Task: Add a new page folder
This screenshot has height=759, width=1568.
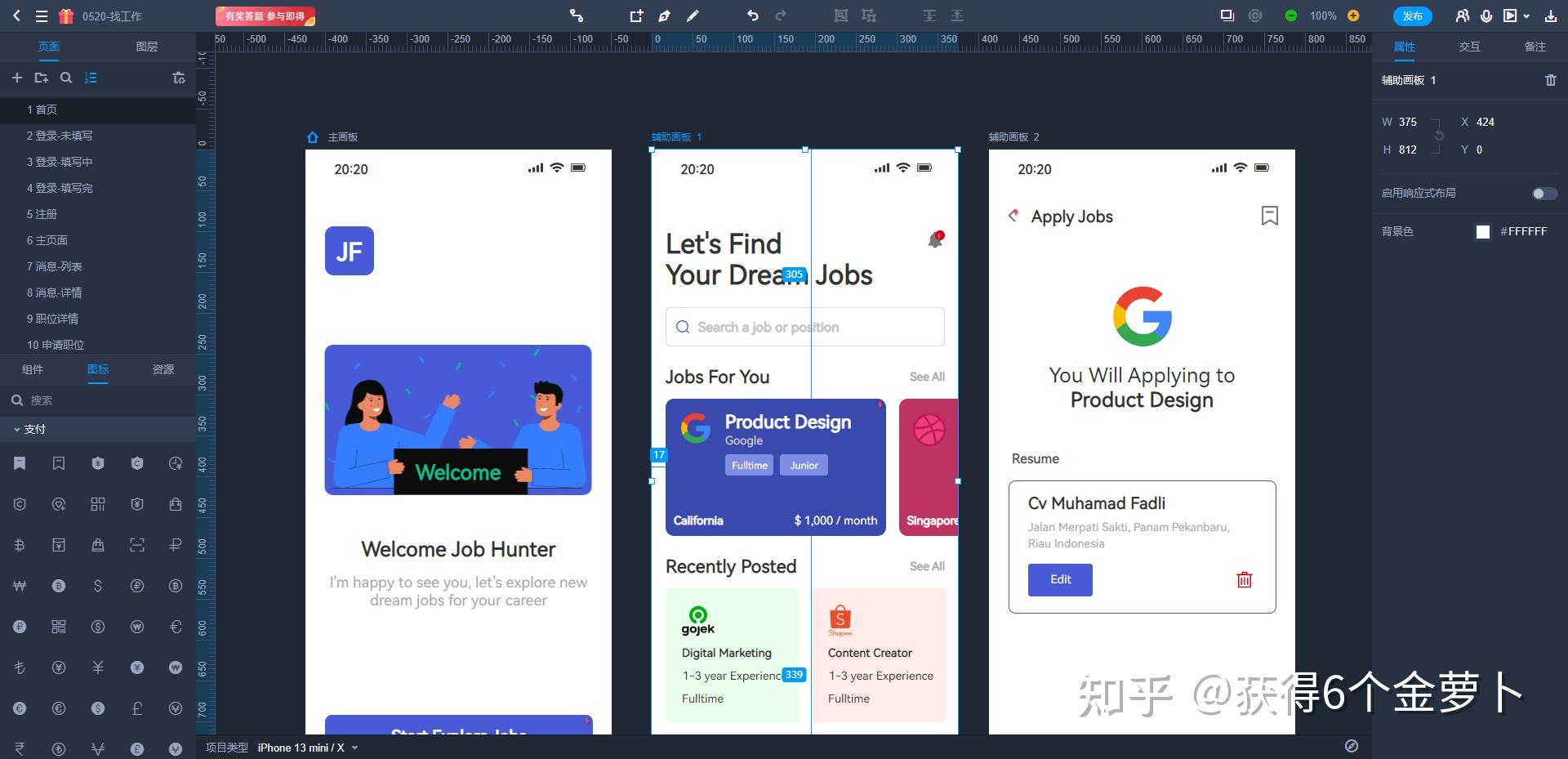Action: [41, 78]
